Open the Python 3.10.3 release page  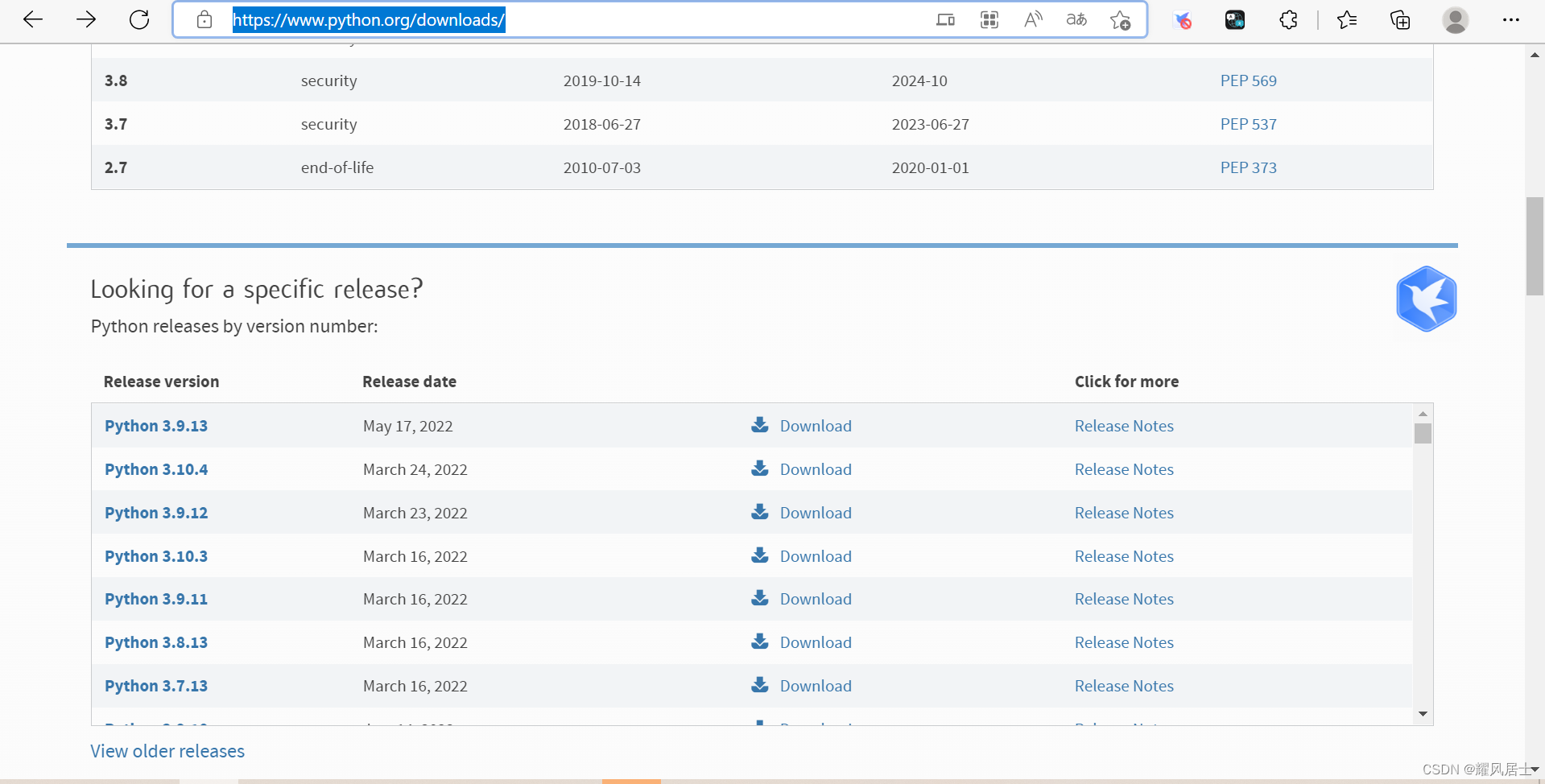coord(156,556)
